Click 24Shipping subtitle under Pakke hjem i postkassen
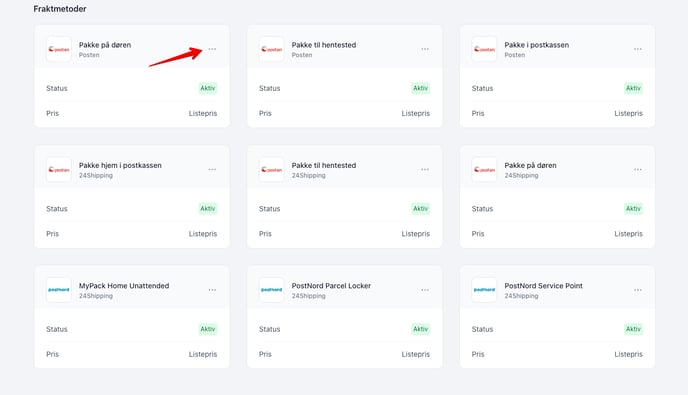This screenshot has height=395, width=688. pos(96,176)
